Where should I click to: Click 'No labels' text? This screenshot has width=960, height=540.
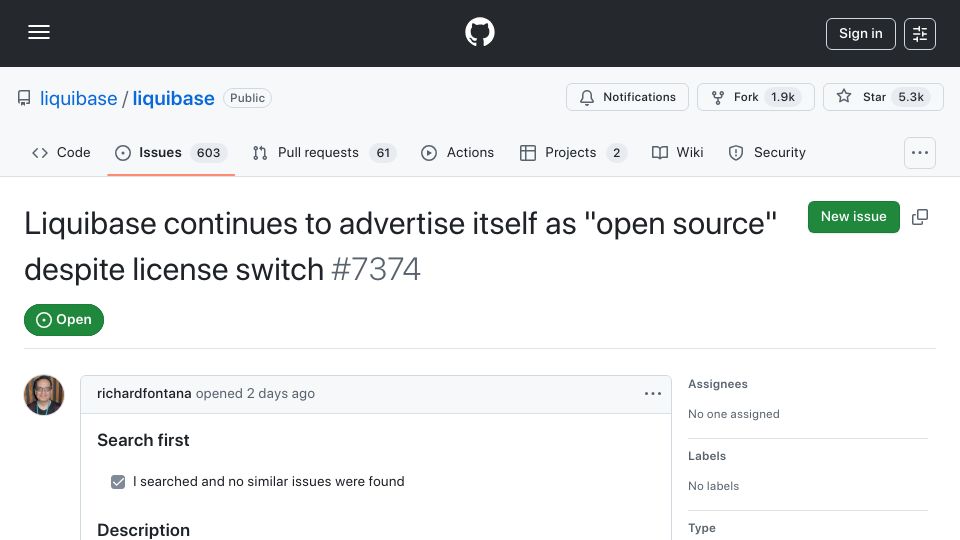[713, 486]
